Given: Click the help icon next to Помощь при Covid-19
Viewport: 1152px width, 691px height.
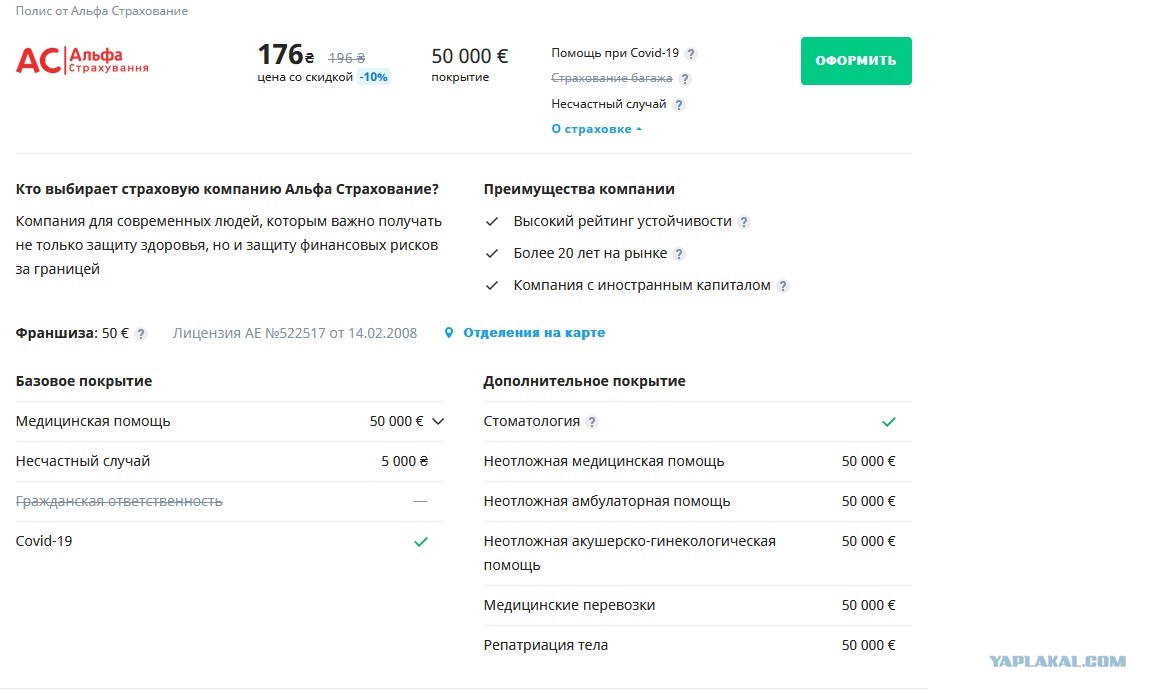Looking at the screenshot, I should pos(691,54).
